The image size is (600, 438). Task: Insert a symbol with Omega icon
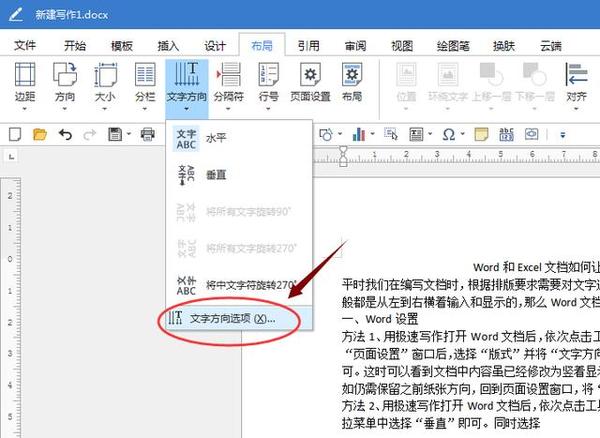click(448, 135)
